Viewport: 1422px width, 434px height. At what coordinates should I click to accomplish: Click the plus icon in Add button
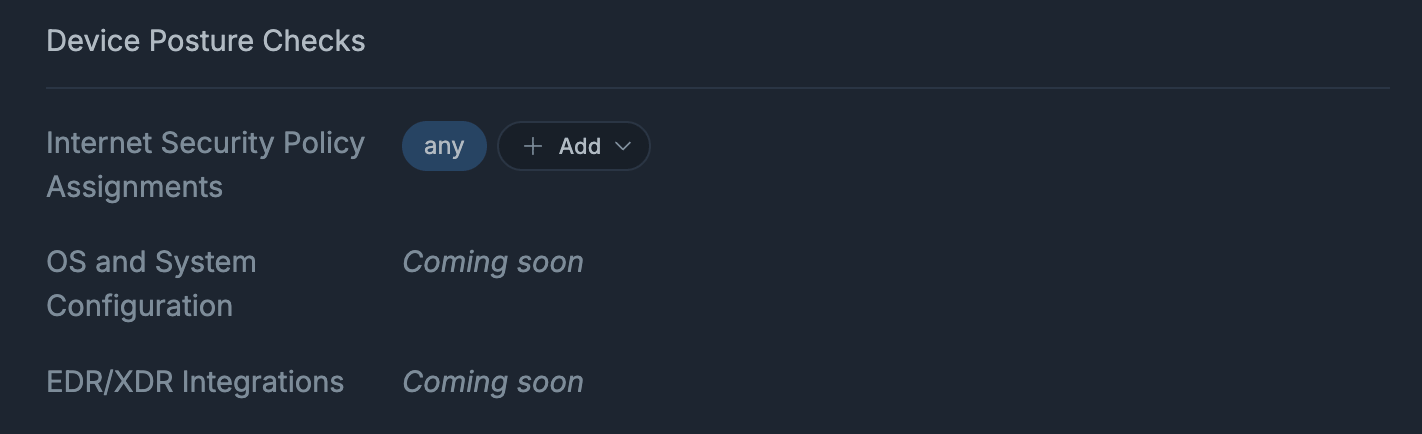[533, 146]
